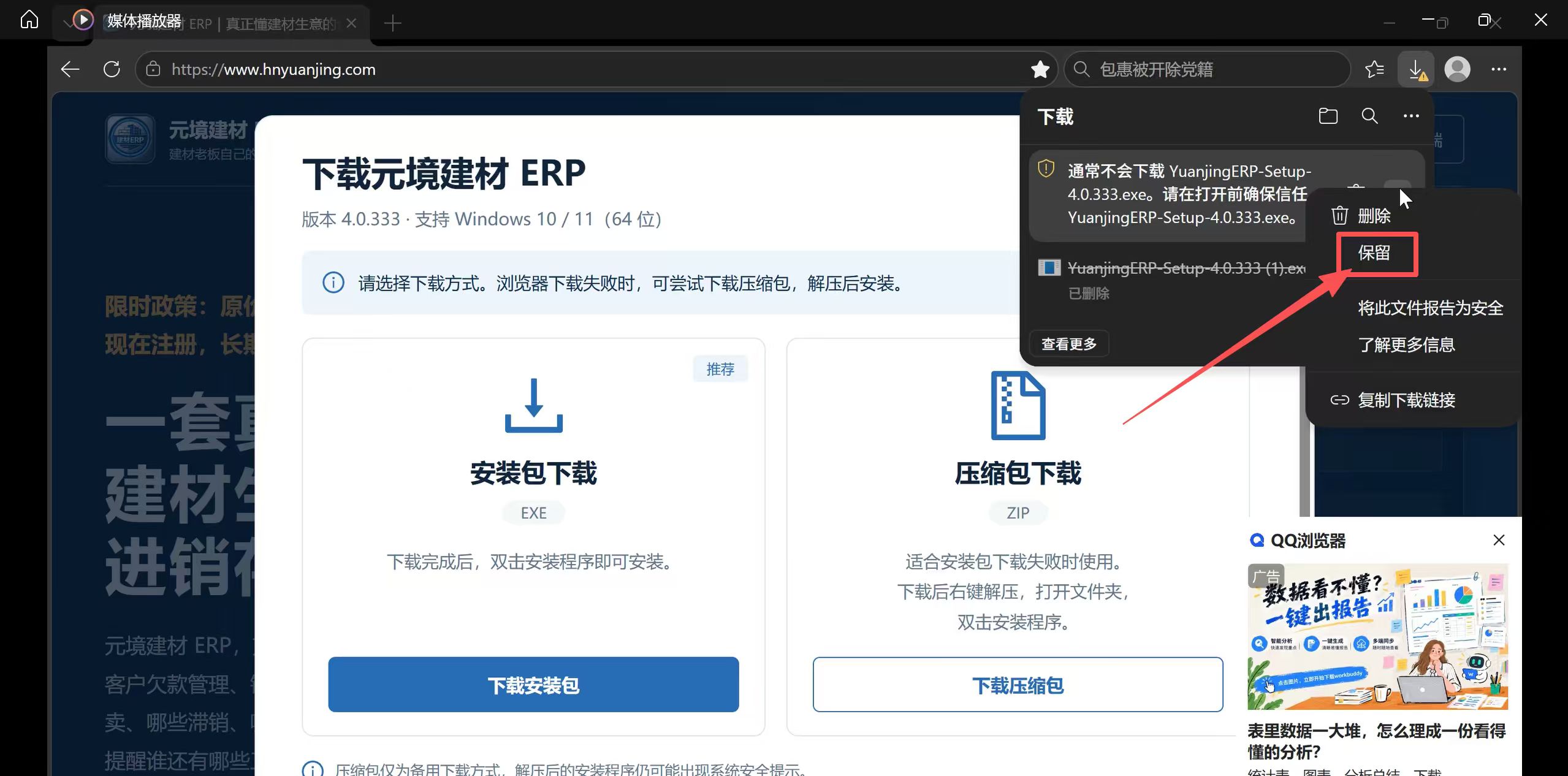Click the 下载安装包 button
This screenshot has width=1568, height=776.
click(533, 685)
